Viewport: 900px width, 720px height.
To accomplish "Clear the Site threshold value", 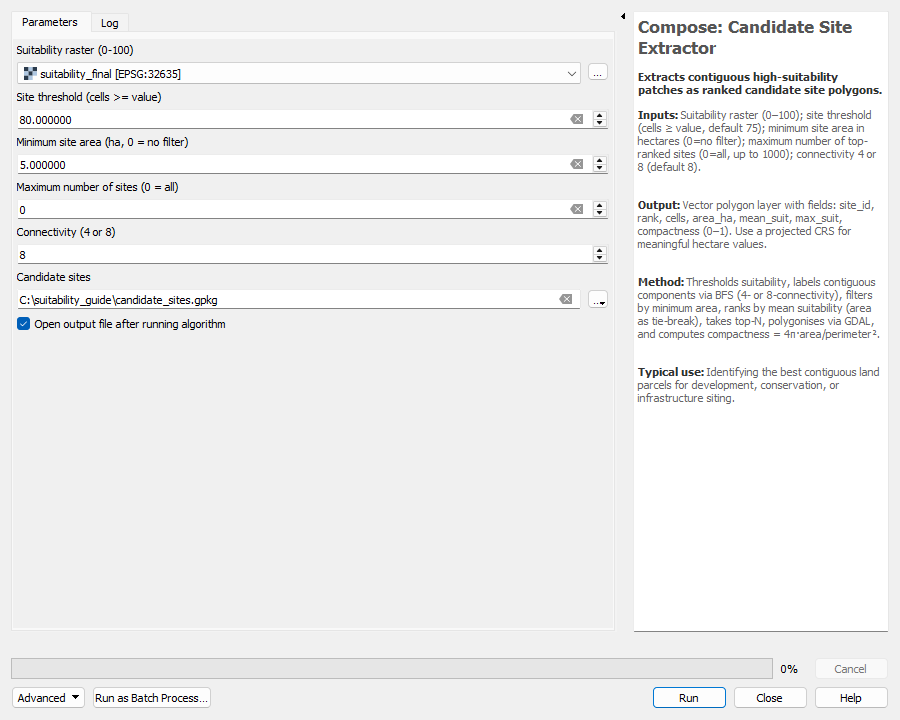I will click(x=576, y=119).
